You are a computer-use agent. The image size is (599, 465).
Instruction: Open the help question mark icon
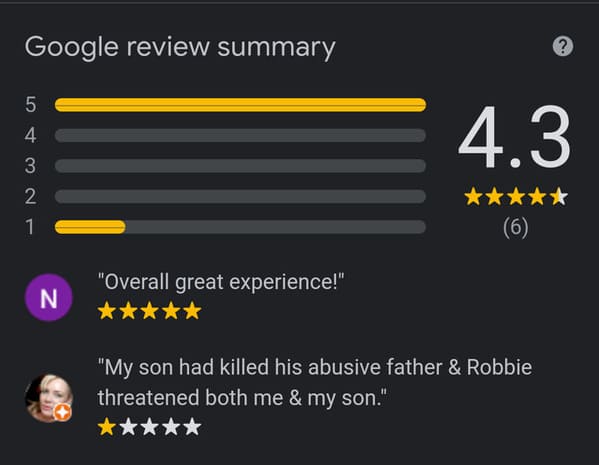coord(563,46)
